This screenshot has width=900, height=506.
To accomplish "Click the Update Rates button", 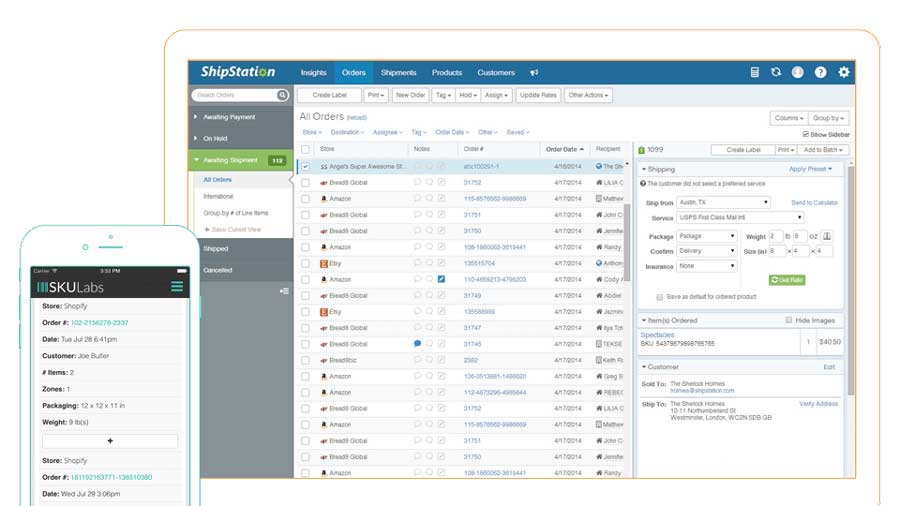I will click(538, 95).
